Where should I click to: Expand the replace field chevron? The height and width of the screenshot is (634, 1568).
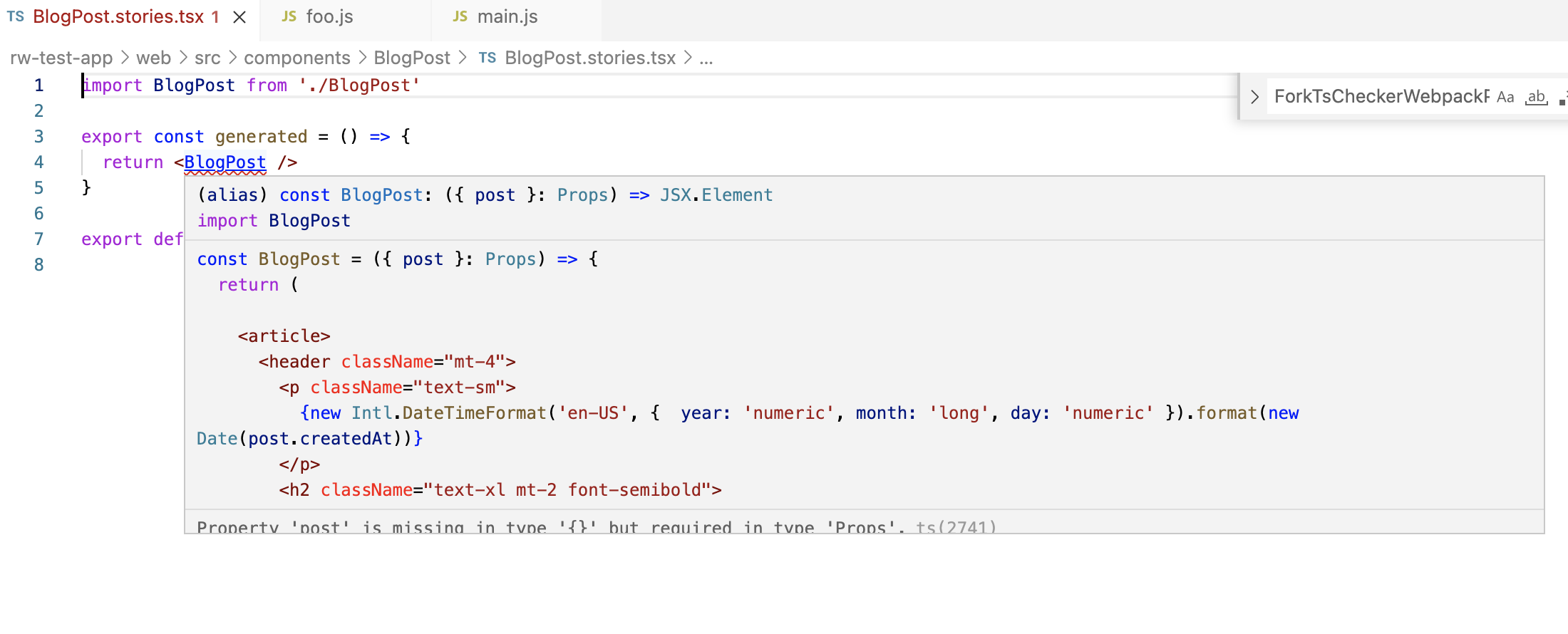(x=1254, y=97)
